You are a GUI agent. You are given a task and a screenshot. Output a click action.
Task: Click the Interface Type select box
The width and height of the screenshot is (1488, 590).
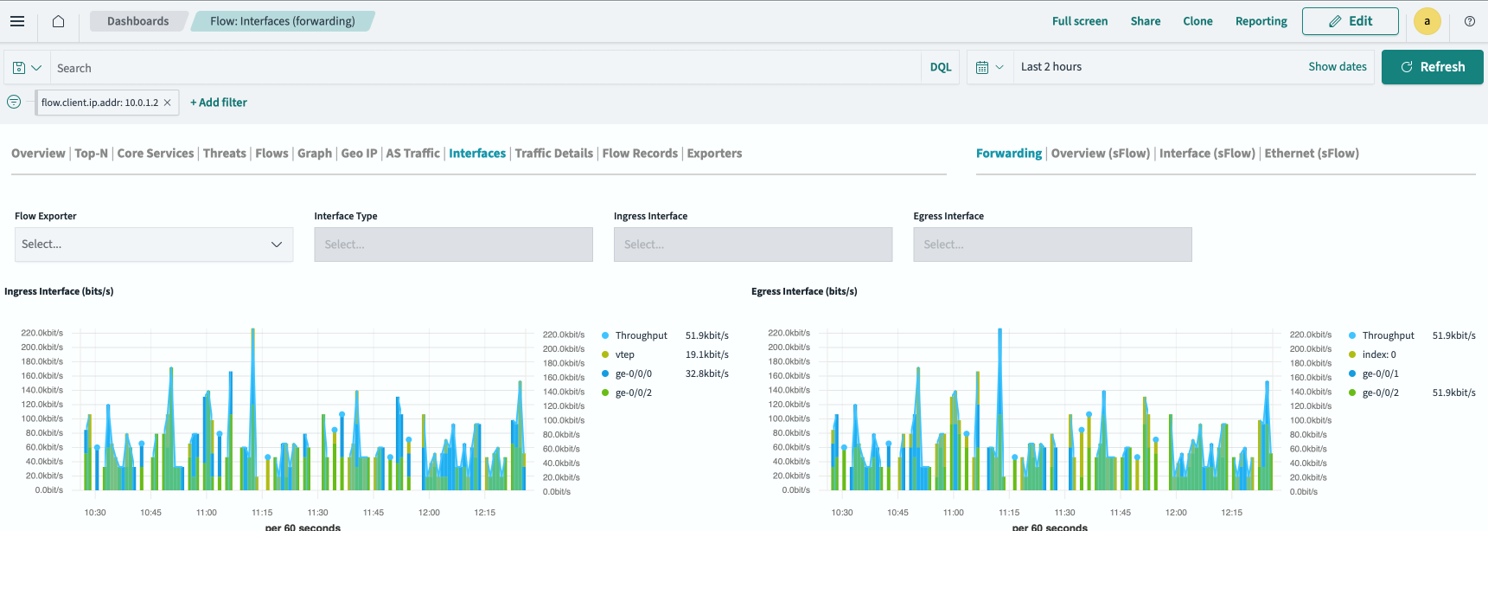(x=453, y=244)
